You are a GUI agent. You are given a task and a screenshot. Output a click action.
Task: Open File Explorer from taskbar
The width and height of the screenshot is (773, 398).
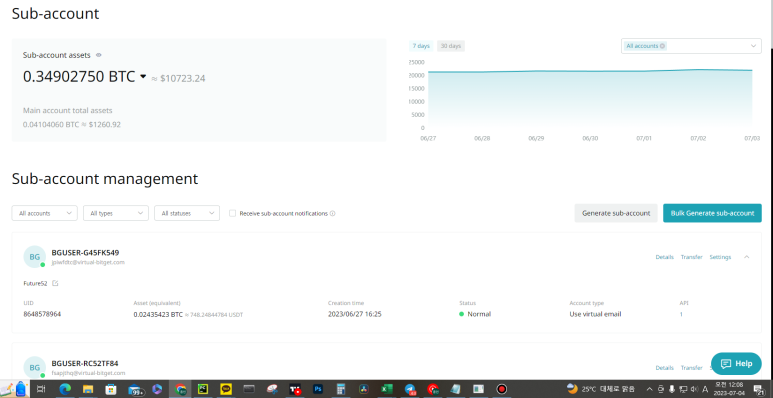[88, 389]
